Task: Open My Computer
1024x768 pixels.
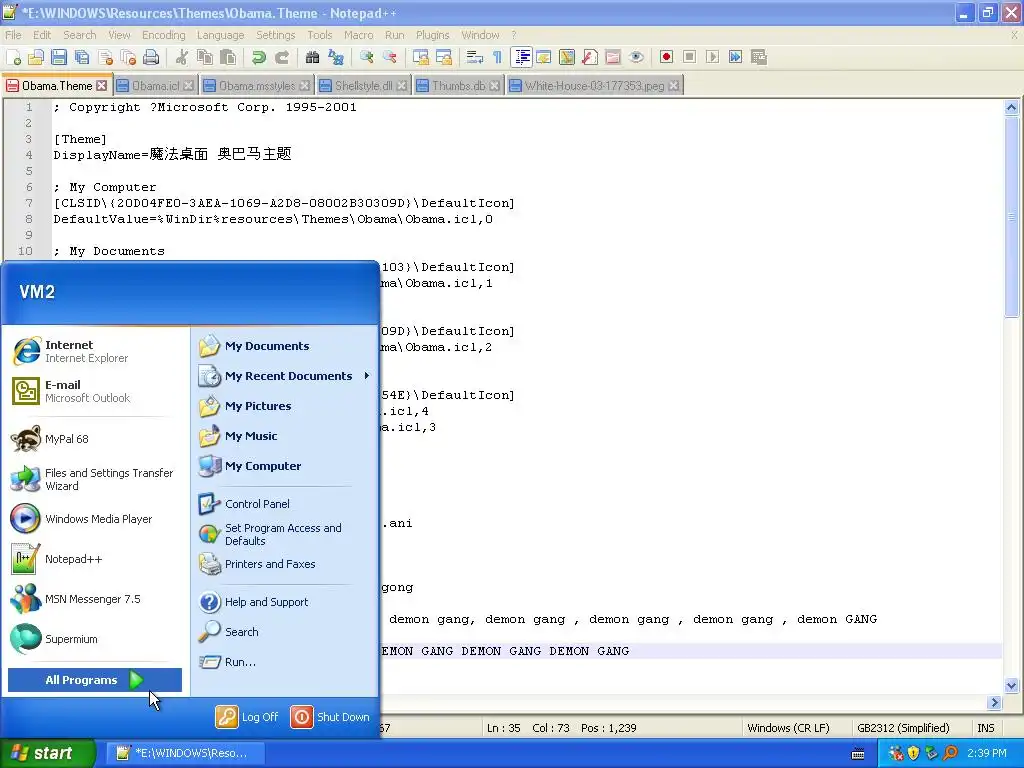Action: [285, 466]
